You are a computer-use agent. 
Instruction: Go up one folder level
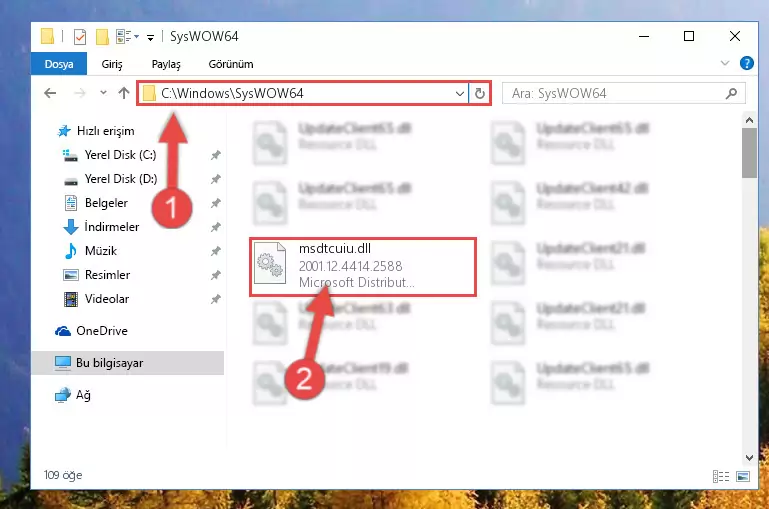(124, 93)
